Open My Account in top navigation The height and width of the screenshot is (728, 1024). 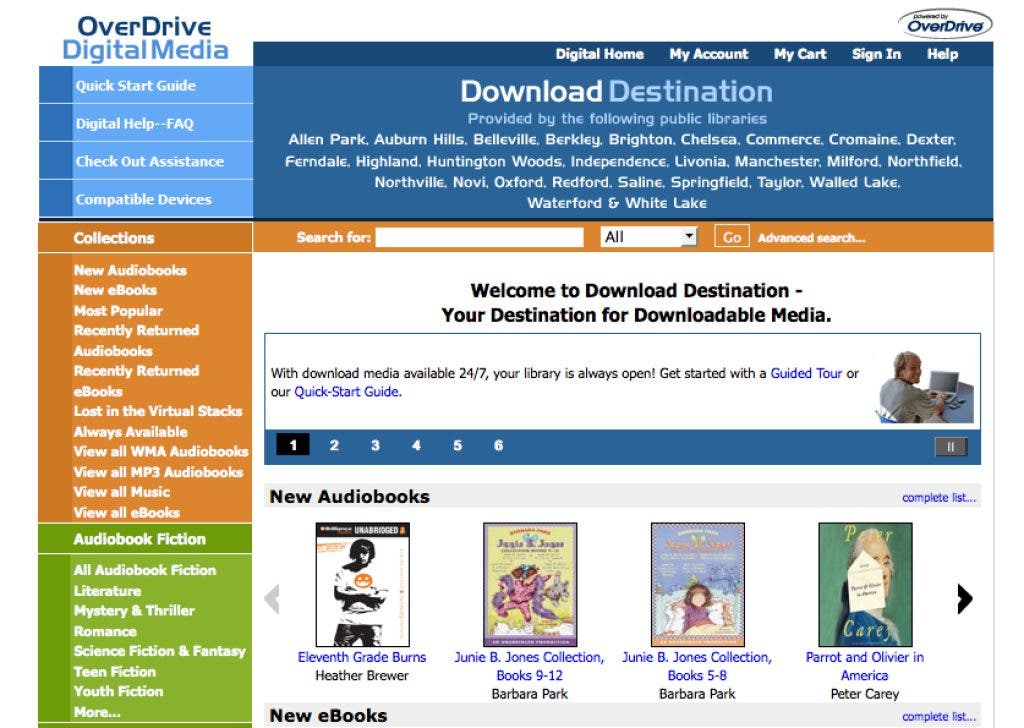(x=709, y=54)
